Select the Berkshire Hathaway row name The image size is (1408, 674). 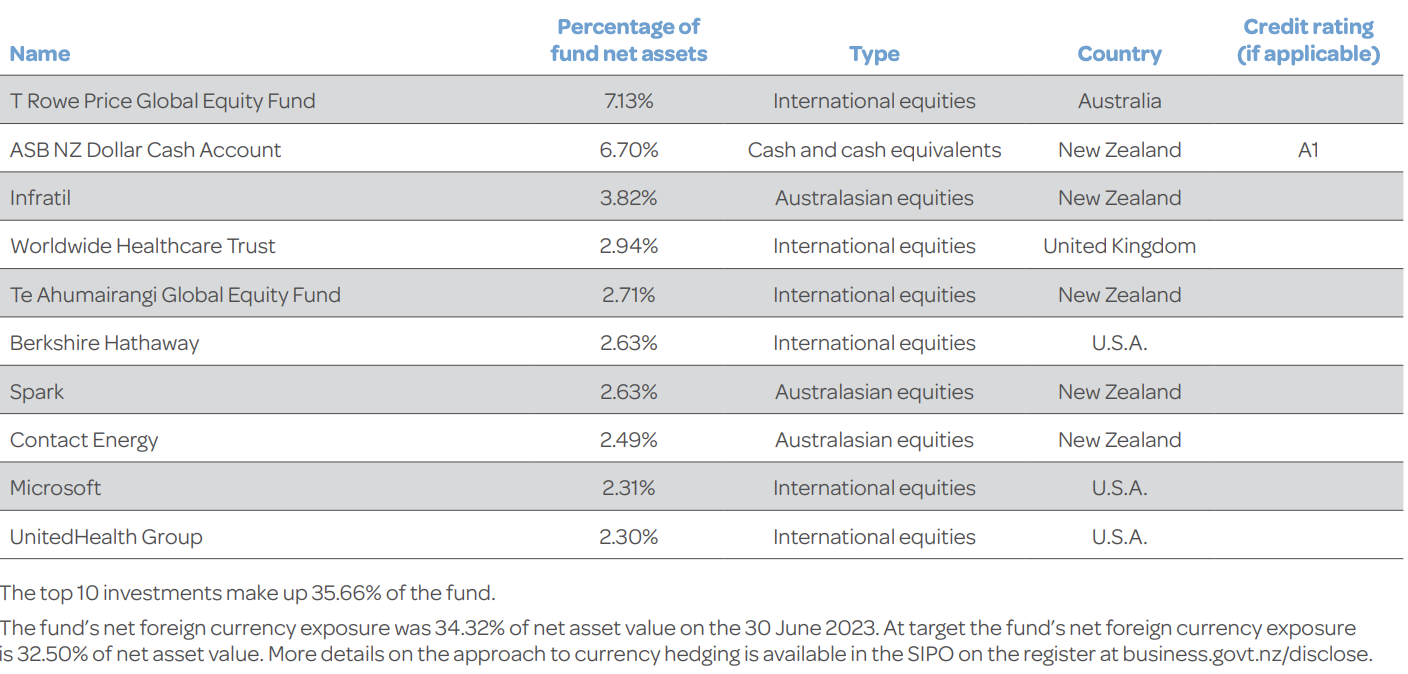pos(104,343)
